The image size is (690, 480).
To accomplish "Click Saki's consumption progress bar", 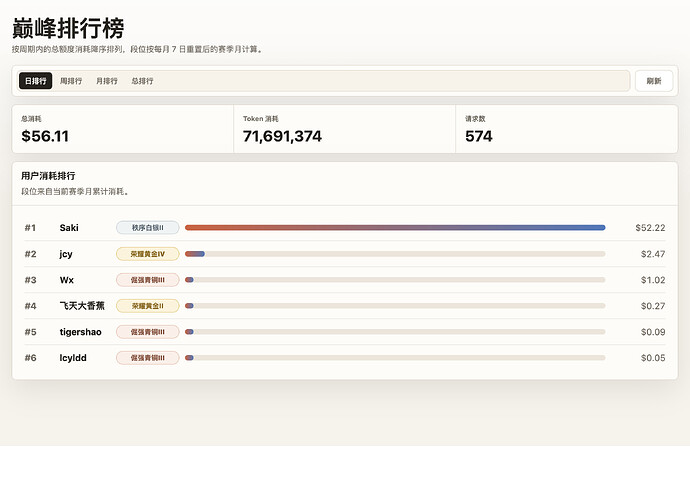I will click(395, 228).
